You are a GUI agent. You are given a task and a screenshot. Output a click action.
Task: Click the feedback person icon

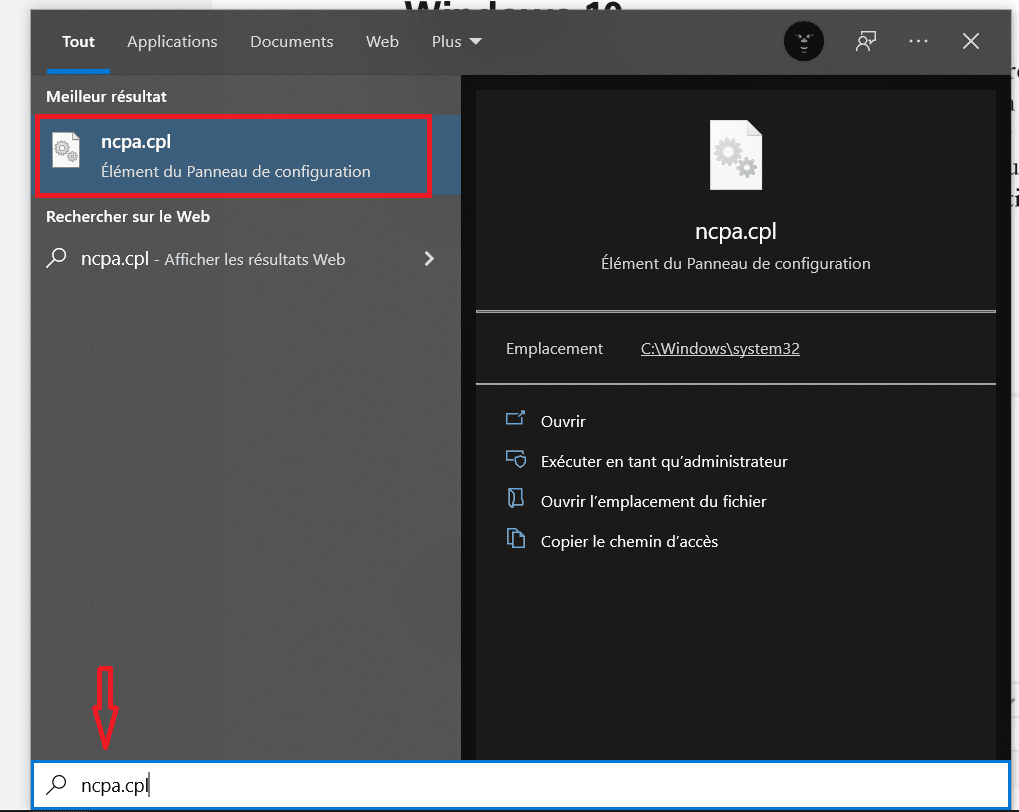point(866,41)
